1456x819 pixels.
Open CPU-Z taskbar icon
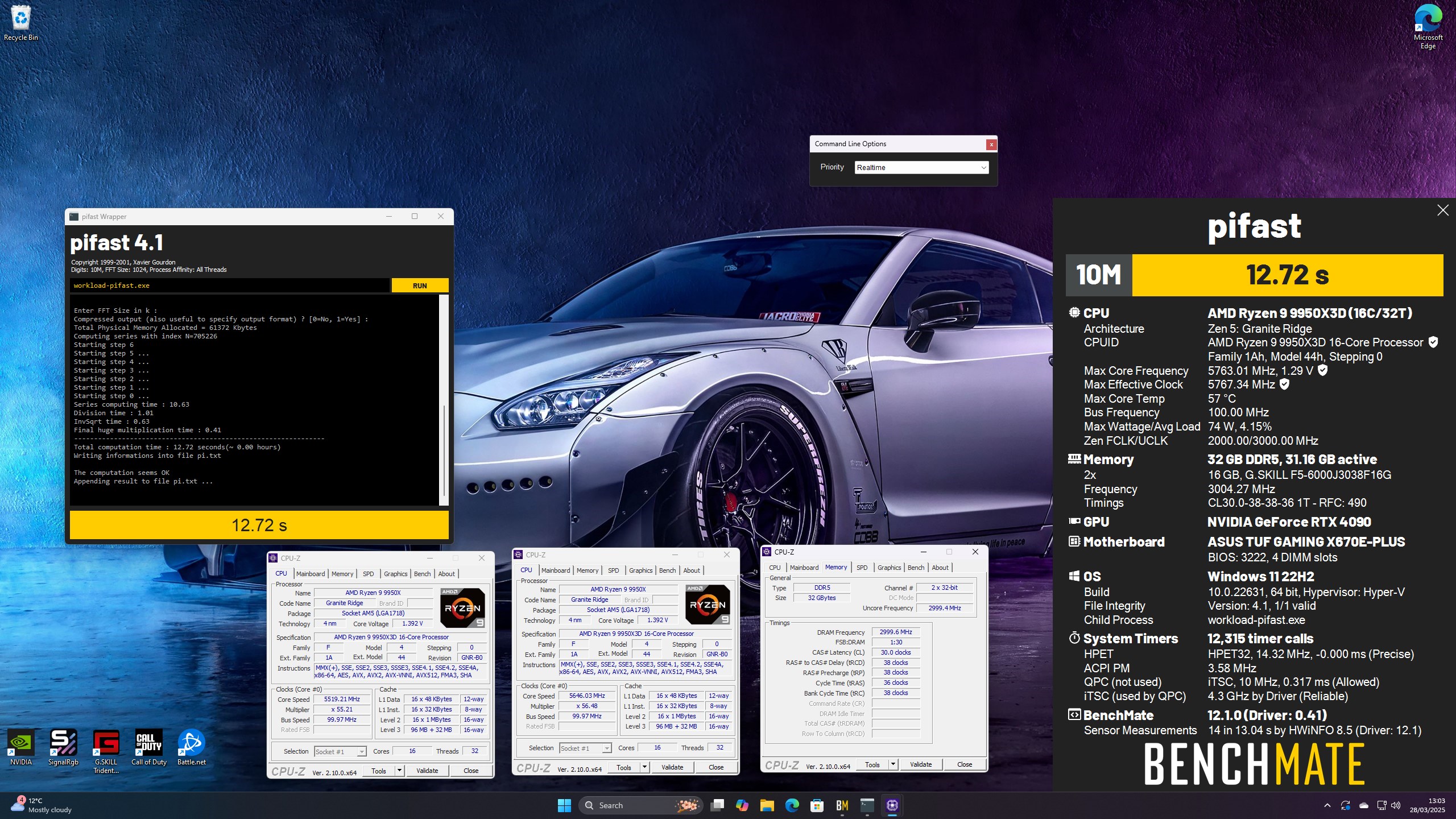point(892,805)
